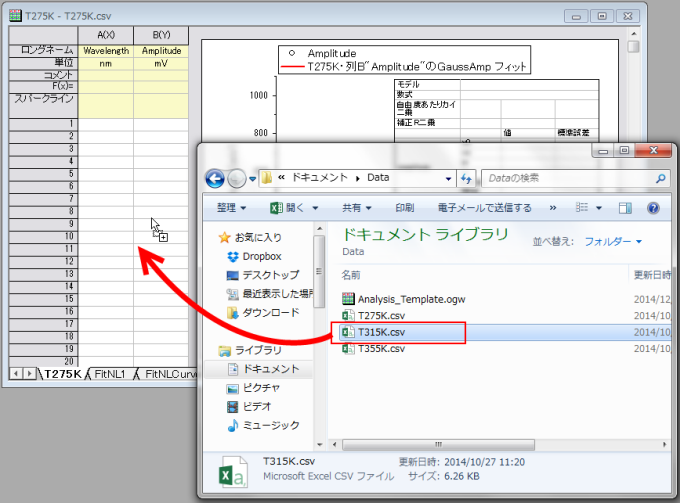Select the スパークライン row header

(x=43, y=105)
